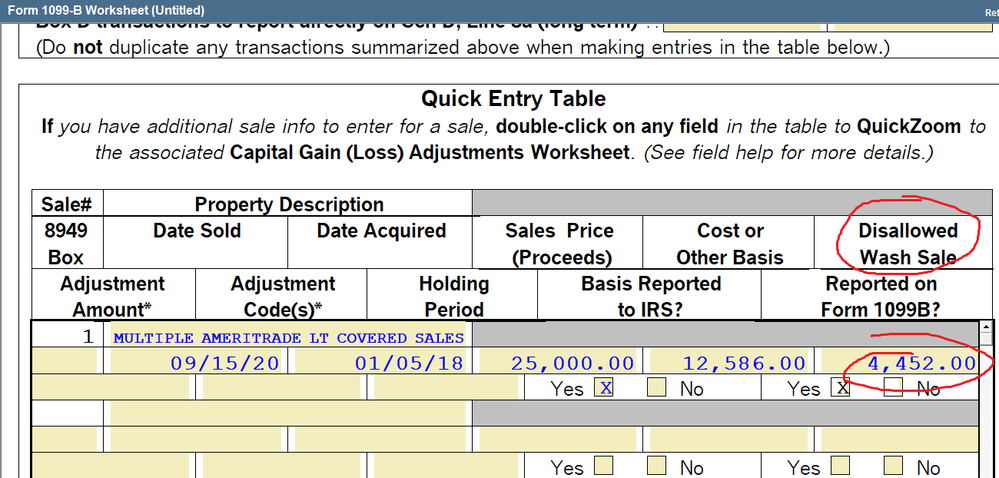Image resolution: width=999 pixels, height=478 pixels.
Task: Check Yes for Basis Reported to IRS, sale 1
Action: click(603, 388)
